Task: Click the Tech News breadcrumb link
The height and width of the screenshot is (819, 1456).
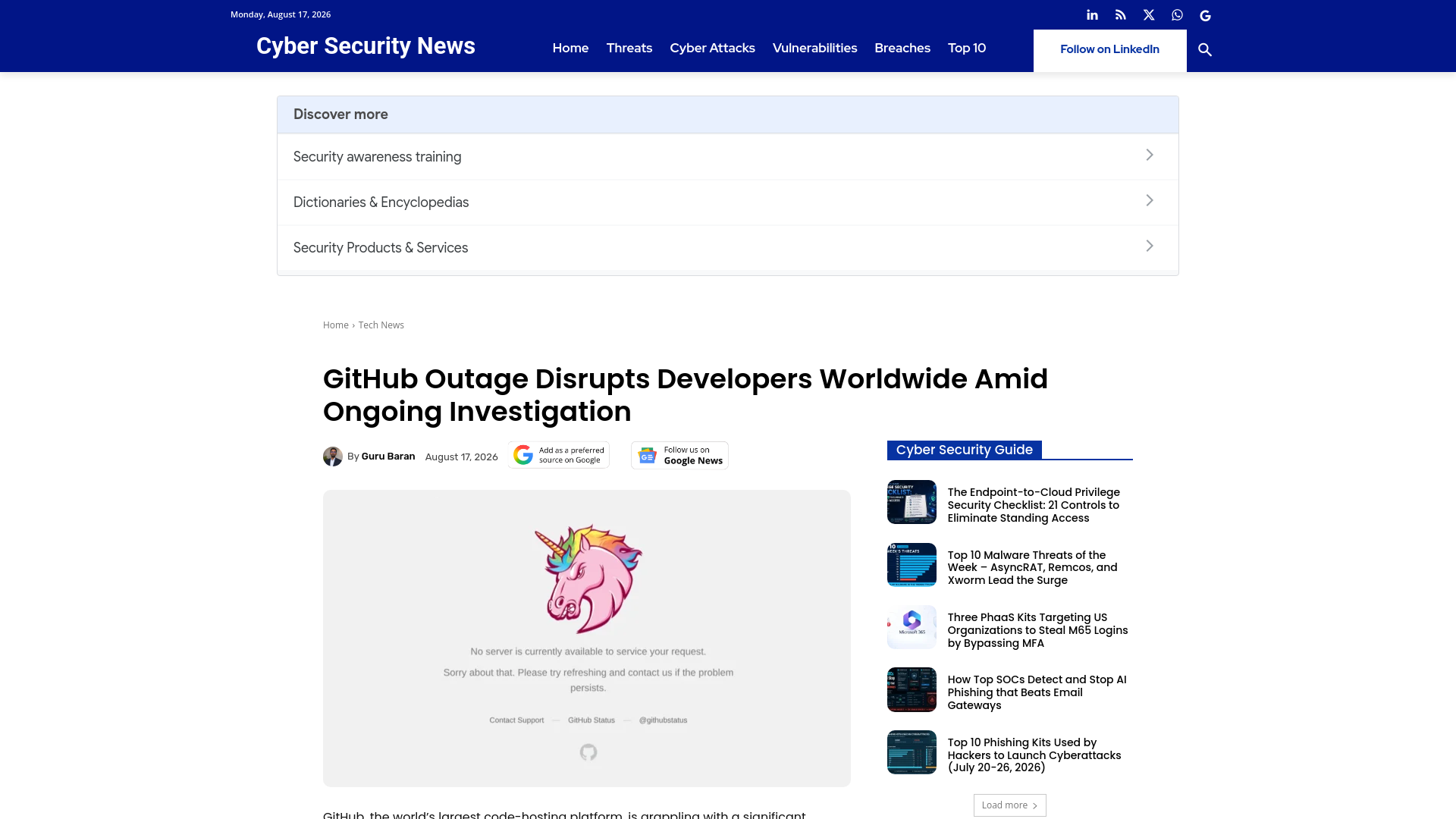Action: pos(381,325)
